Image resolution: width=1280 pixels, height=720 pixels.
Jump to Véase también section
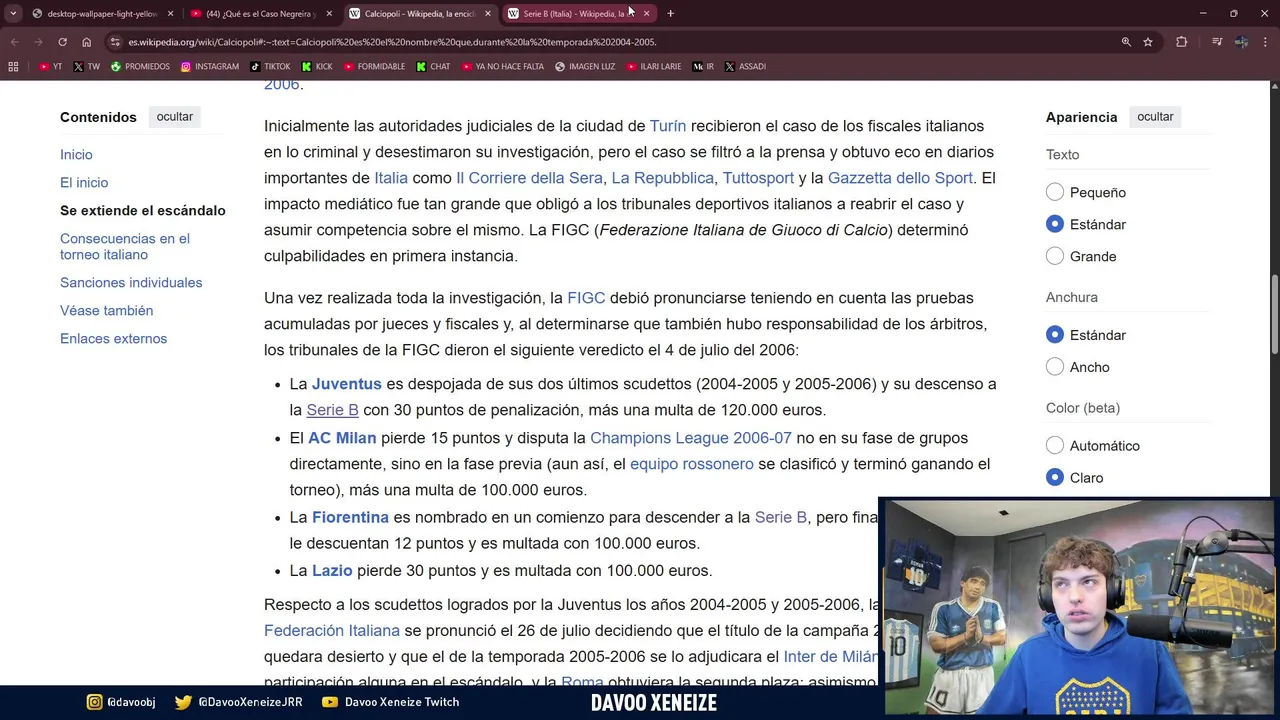pos(106,311)
